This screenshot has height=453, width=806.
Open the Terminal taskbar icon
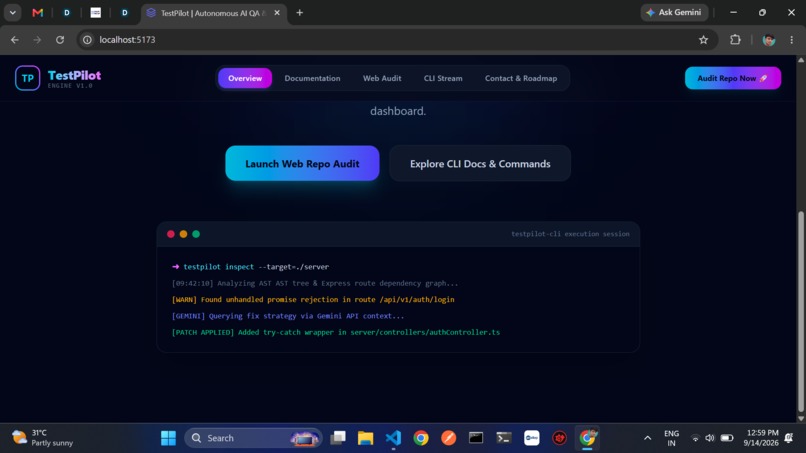click(504, 438)
